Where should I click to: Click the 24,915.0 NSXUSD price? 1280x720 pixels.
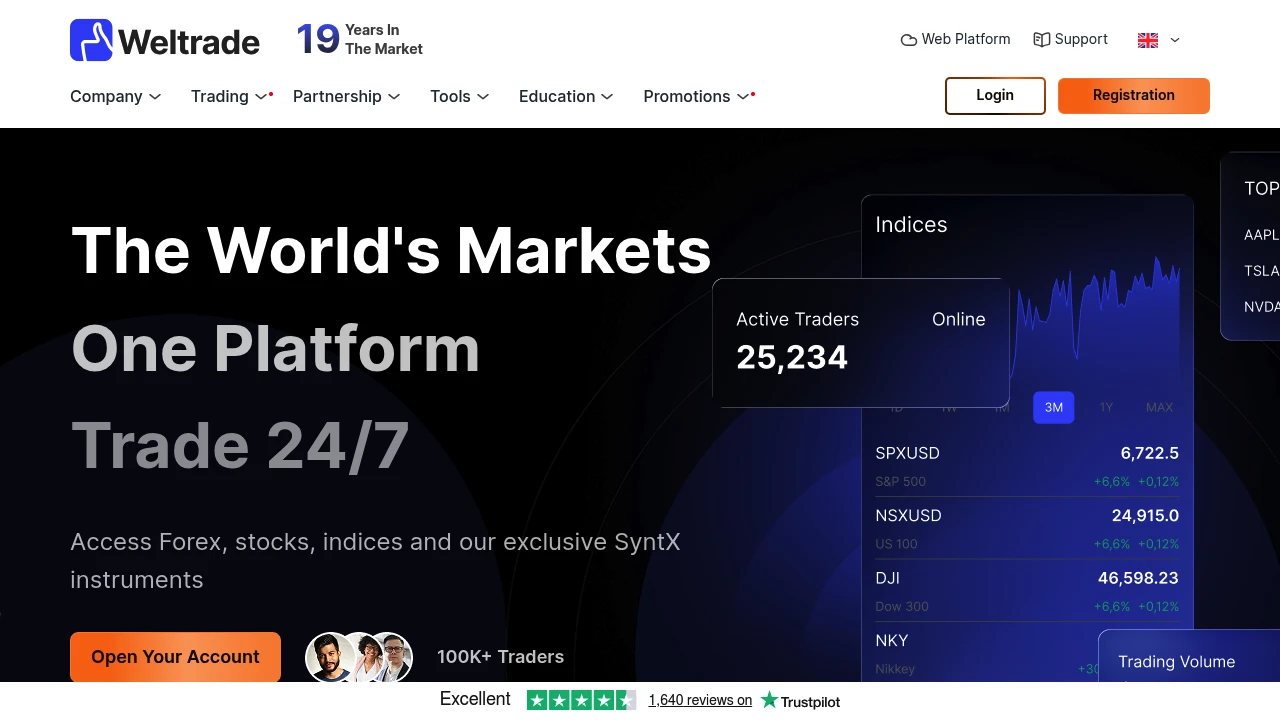(x=1145, y=516)
